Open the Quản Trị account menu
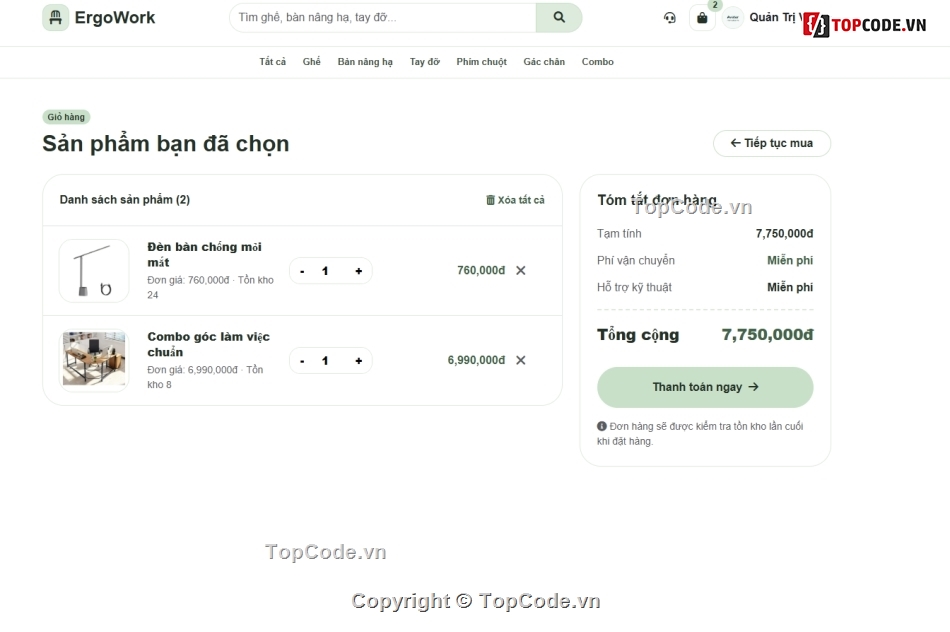 (x=777, y=18)
